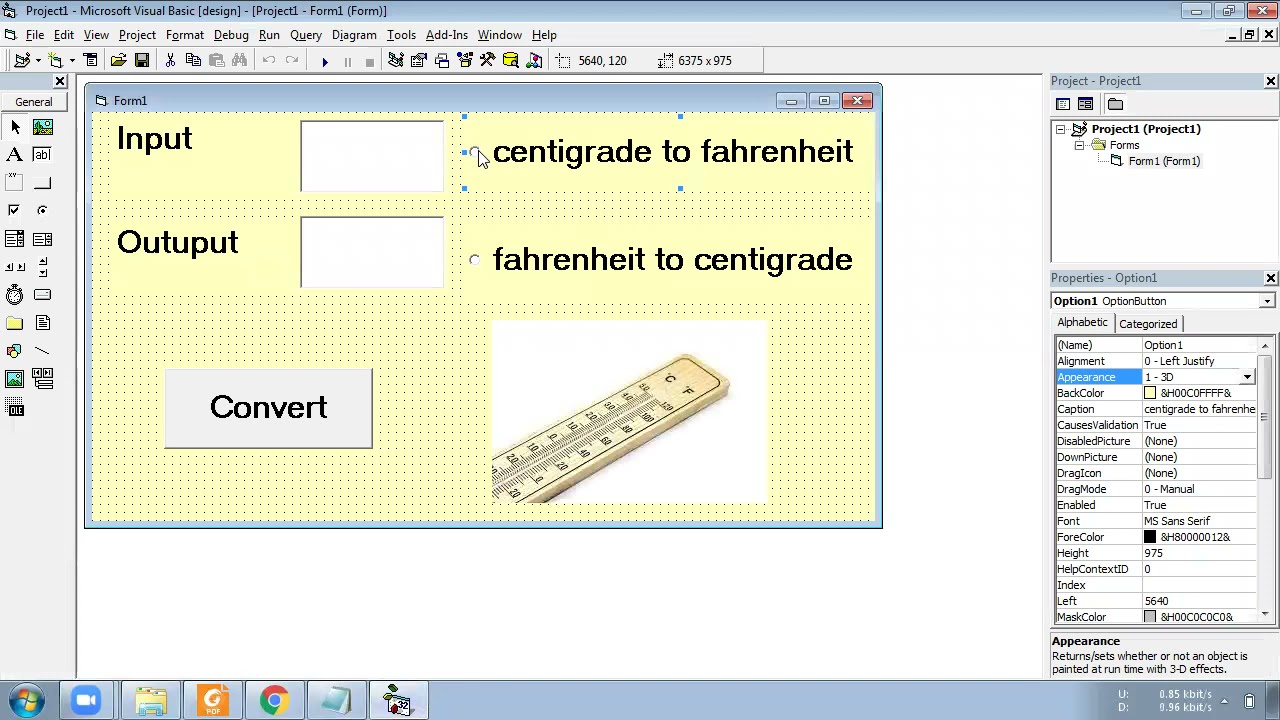Open the Windows Start menu

click(x=27, y=701)
